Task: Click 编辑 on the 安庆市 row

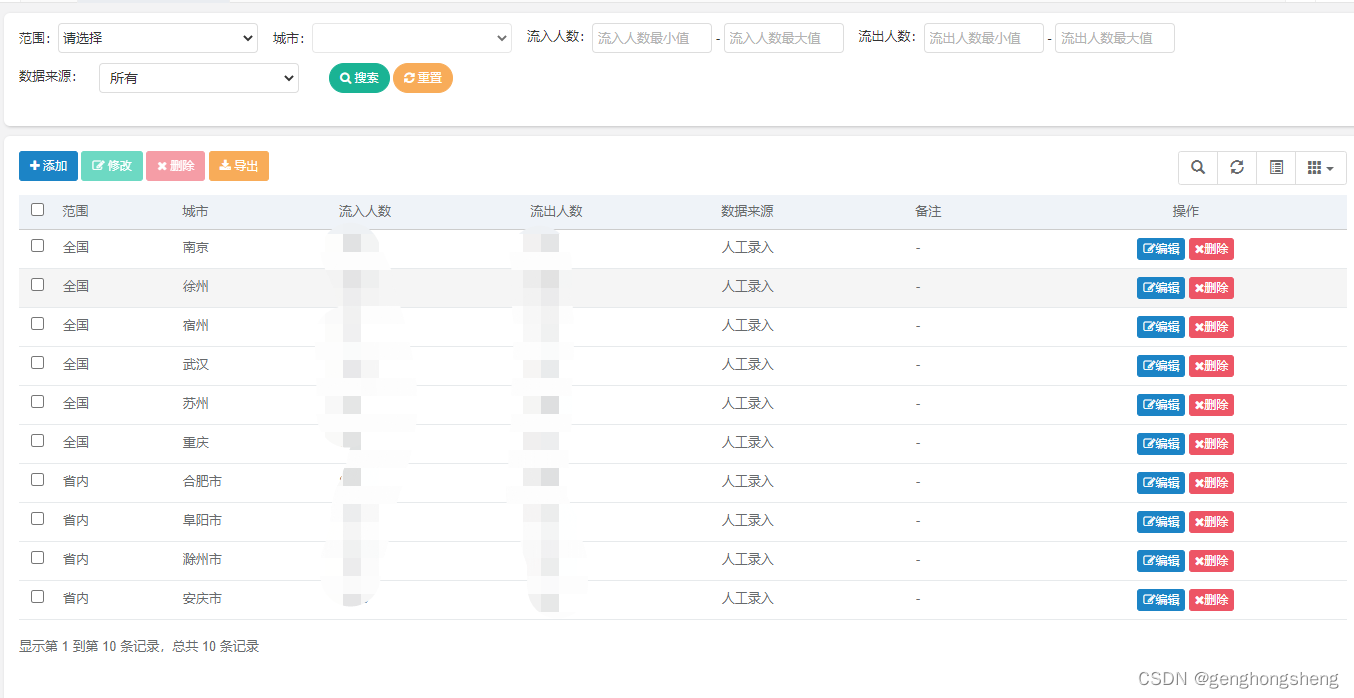Action: point(1160,599)
